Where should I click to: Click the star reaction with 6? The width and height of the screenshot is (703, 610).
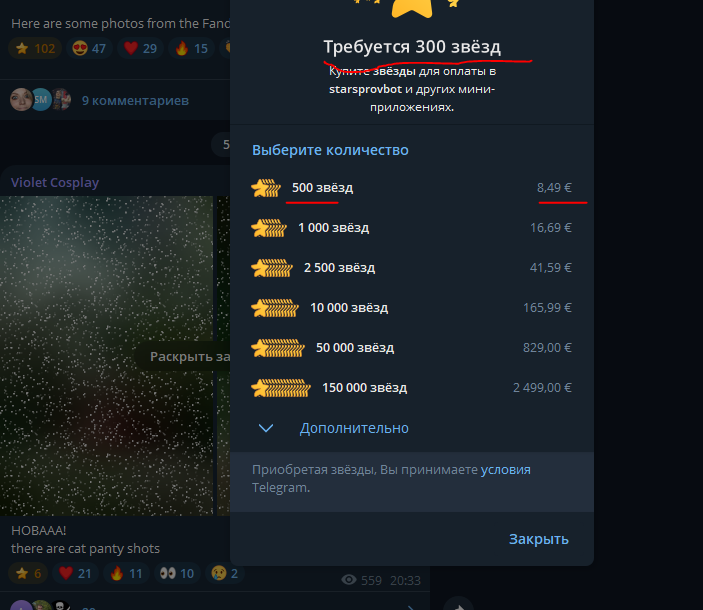pyautogui.click(x=28, y=573)
